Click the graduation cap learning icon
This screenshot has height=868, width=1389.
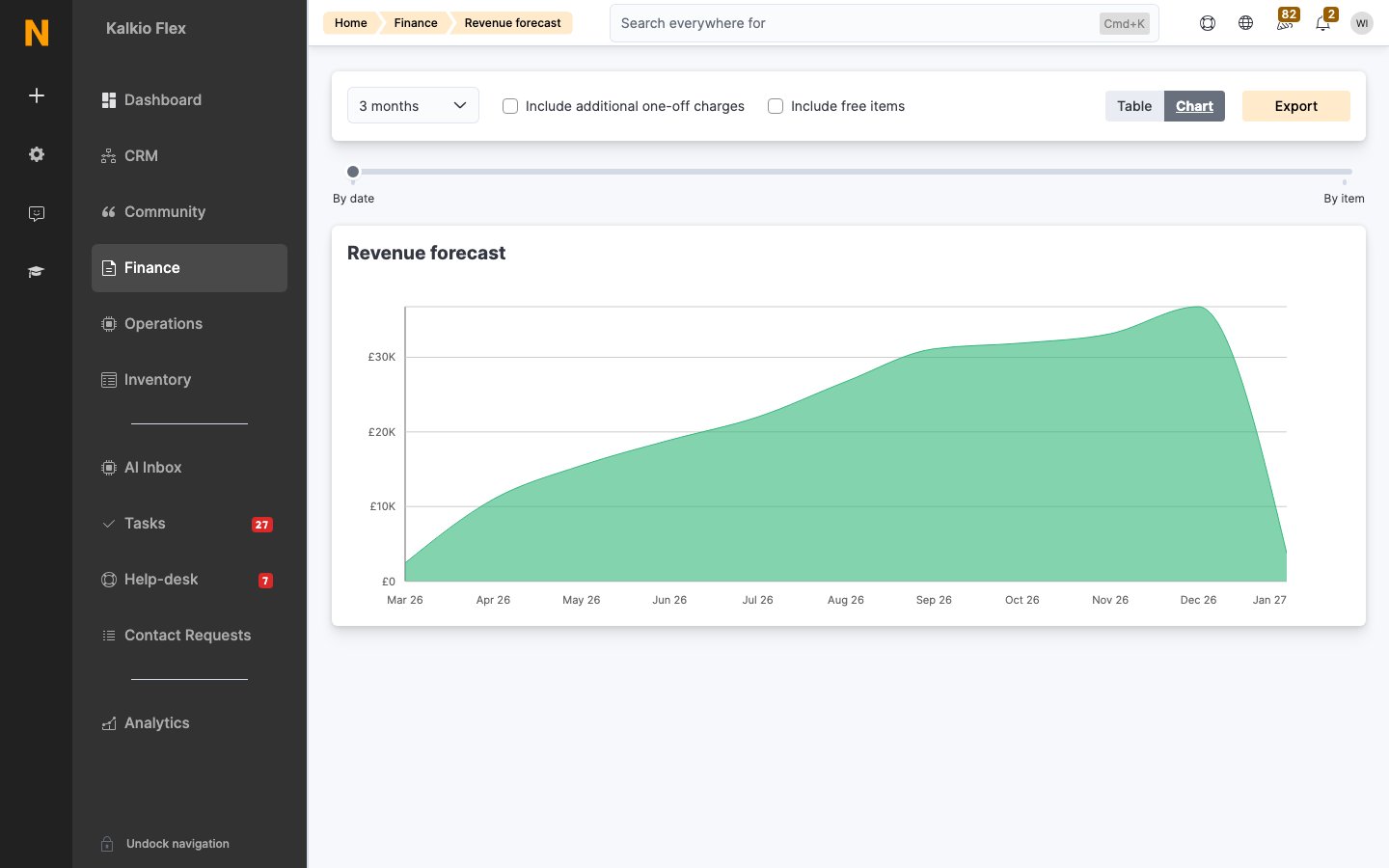point(37,272)
